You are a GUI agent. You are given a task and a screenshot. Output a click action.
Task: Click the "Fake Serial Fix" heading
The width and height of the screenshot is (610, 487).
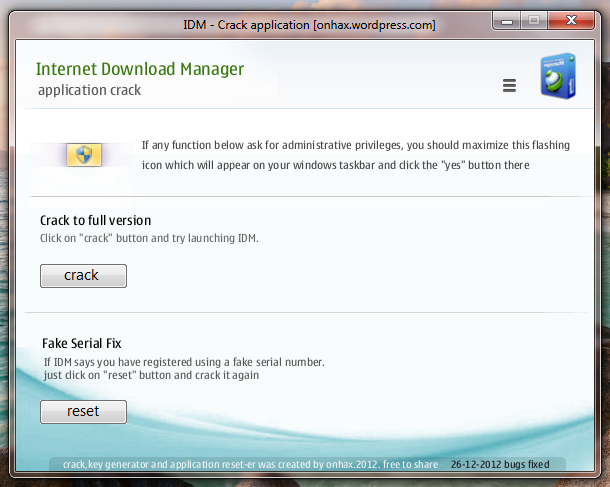coord(82,343)
